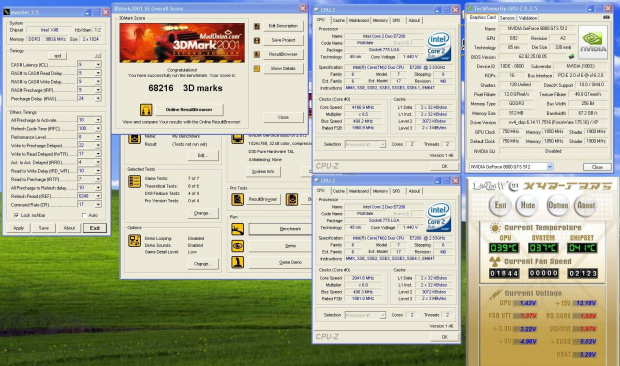The height and width of the screenshot is (366, 620).
Task: Click the Benchmark run icon
Action: click(238, 229)
